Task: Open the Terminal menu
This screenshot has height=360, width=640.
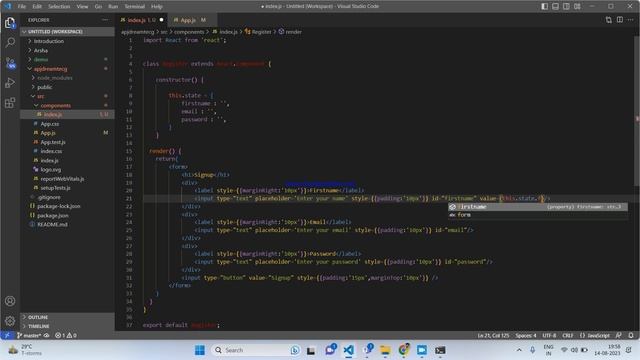Action: coord(134,6)
